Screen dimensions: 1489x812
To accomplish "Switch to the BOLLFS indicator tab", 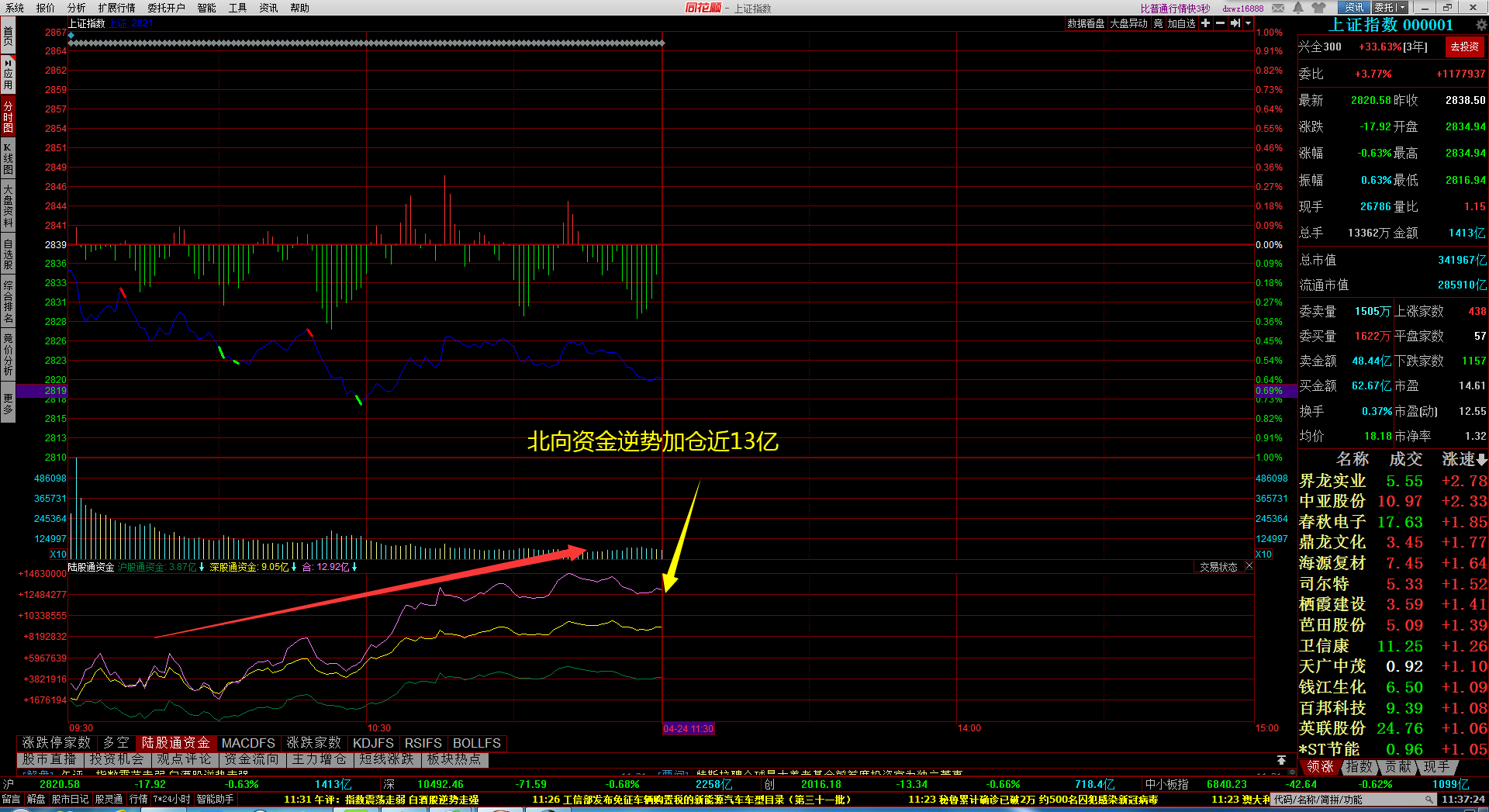I will pos(477,743).
